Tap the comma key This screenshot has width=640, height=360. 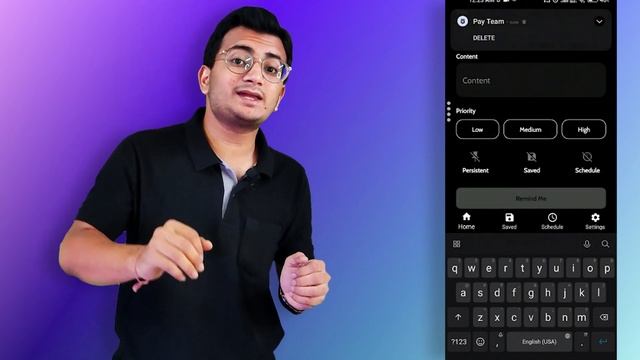497,342
